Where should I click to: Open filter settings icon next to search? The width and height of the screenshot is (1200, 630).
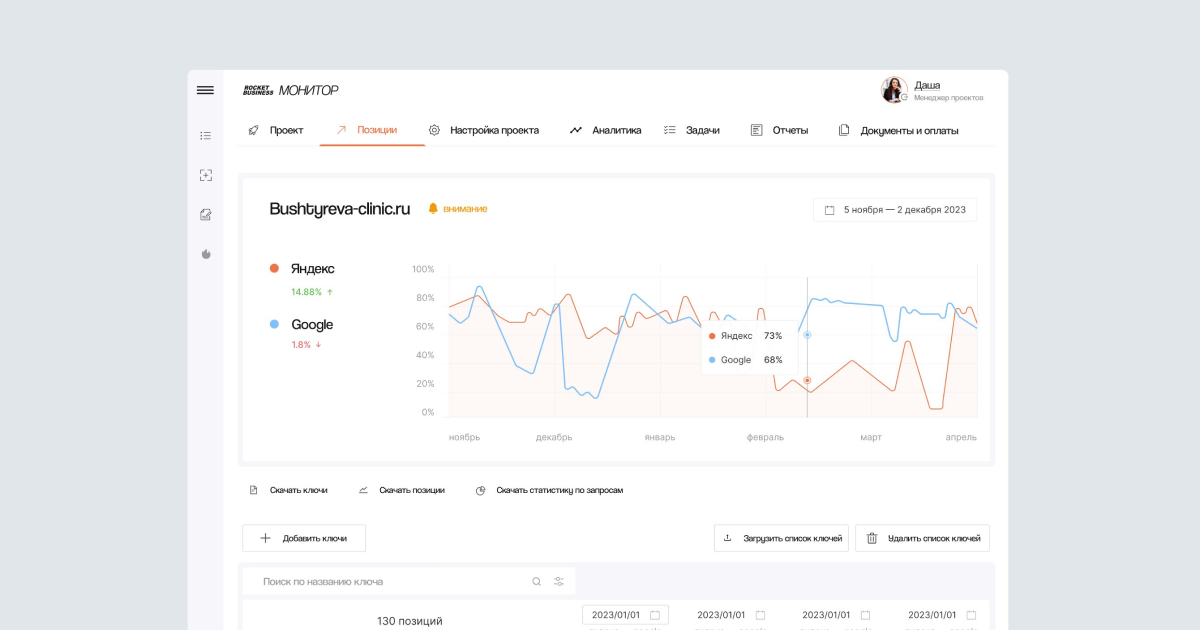[559, 582]
